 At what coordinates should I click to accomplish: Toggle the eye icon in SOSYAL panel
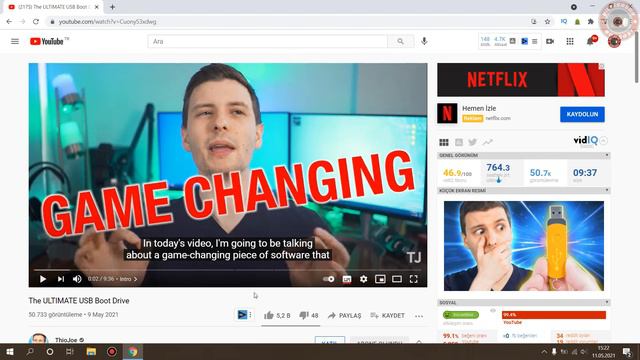493,311
